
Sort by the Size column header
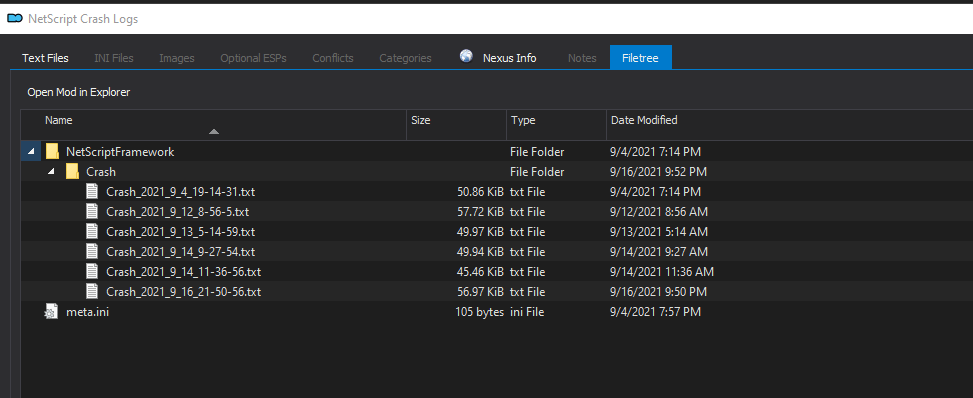[x=457, y=125]
